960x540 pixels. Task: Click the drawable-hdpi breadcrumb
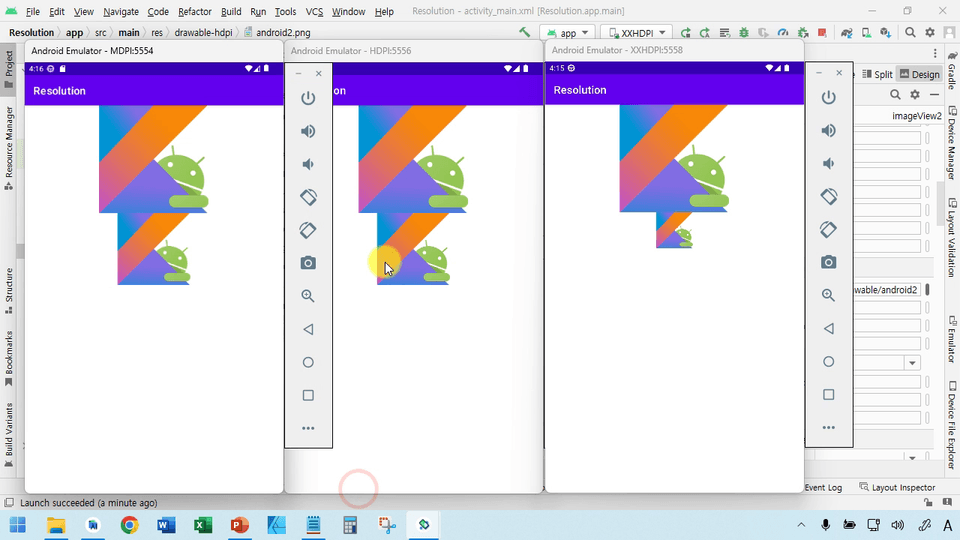tap(203, 32)
